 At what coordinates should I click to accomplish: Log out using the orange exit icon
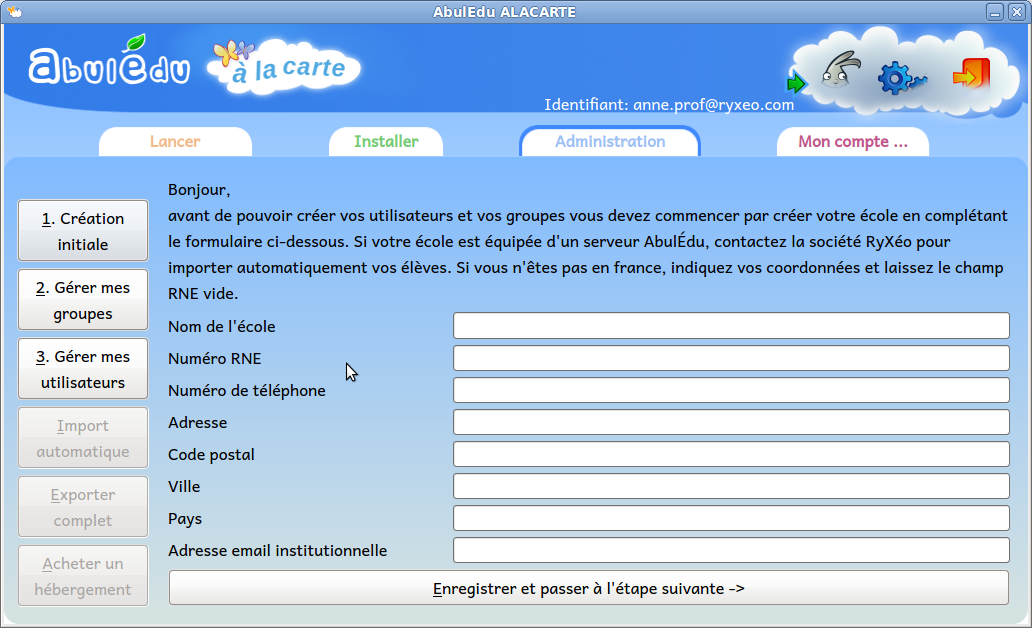pos(971,74)
